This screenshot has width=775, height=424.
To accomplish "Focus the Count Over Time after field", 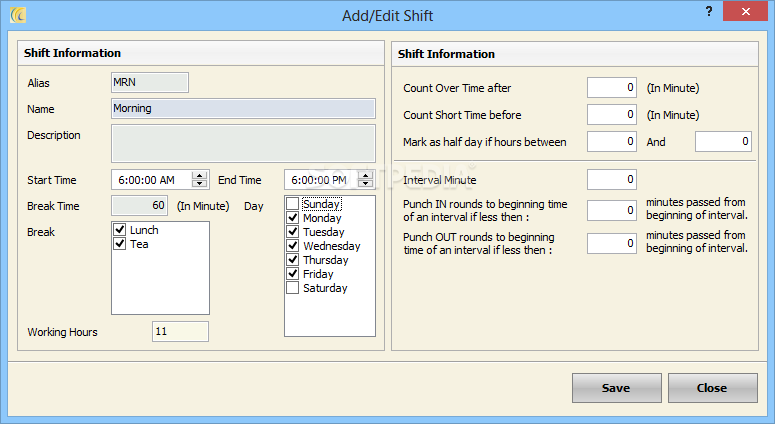I will [x=612, y=87].
